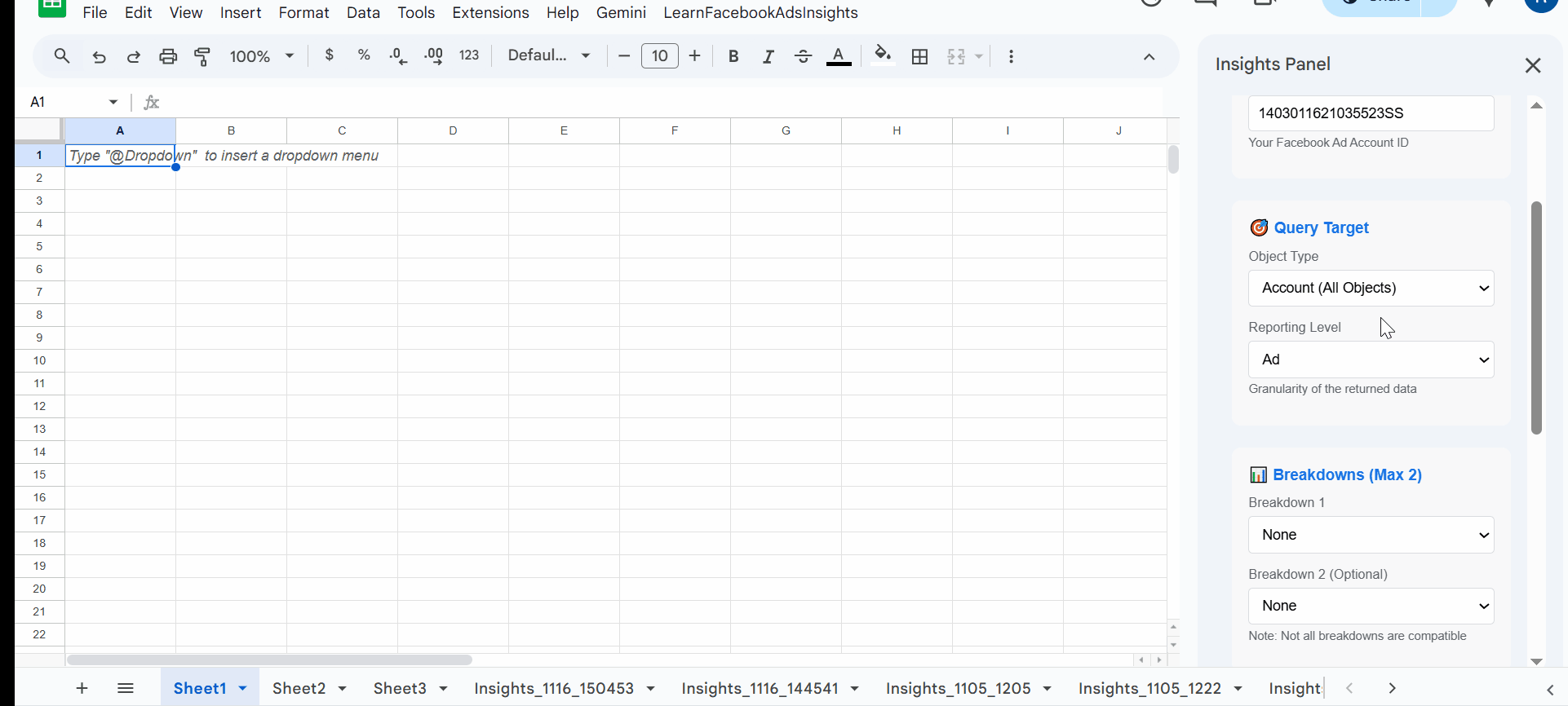Open the 123 number formats menu

click(469, 55)
